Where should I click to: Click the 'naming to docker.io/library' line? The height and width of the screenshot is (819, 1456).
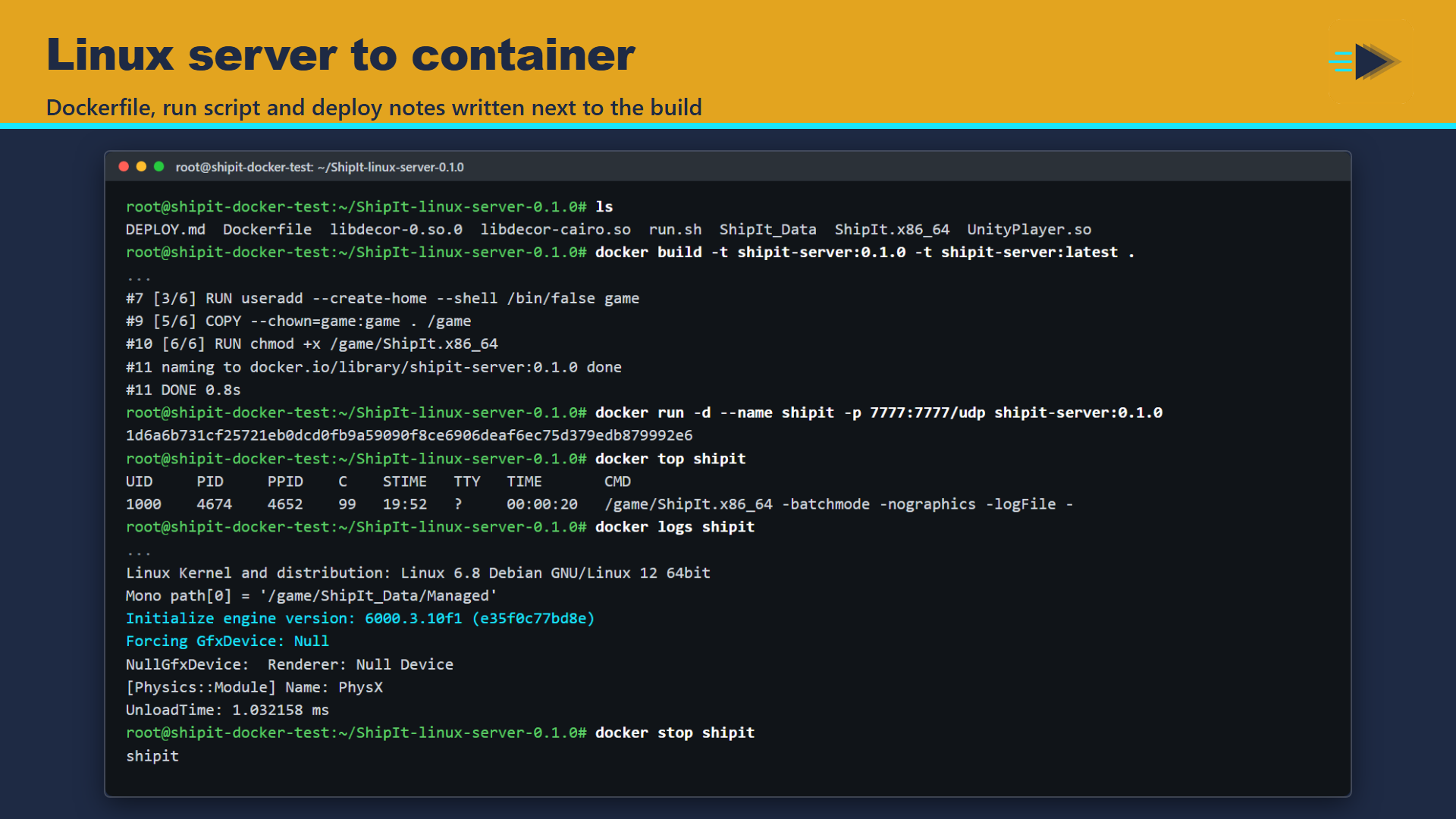pyautogui.click(x=373, y=367)
